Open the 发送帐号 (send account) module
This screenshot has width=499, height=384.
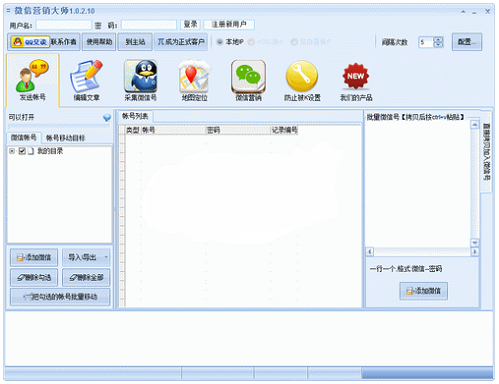33,80
